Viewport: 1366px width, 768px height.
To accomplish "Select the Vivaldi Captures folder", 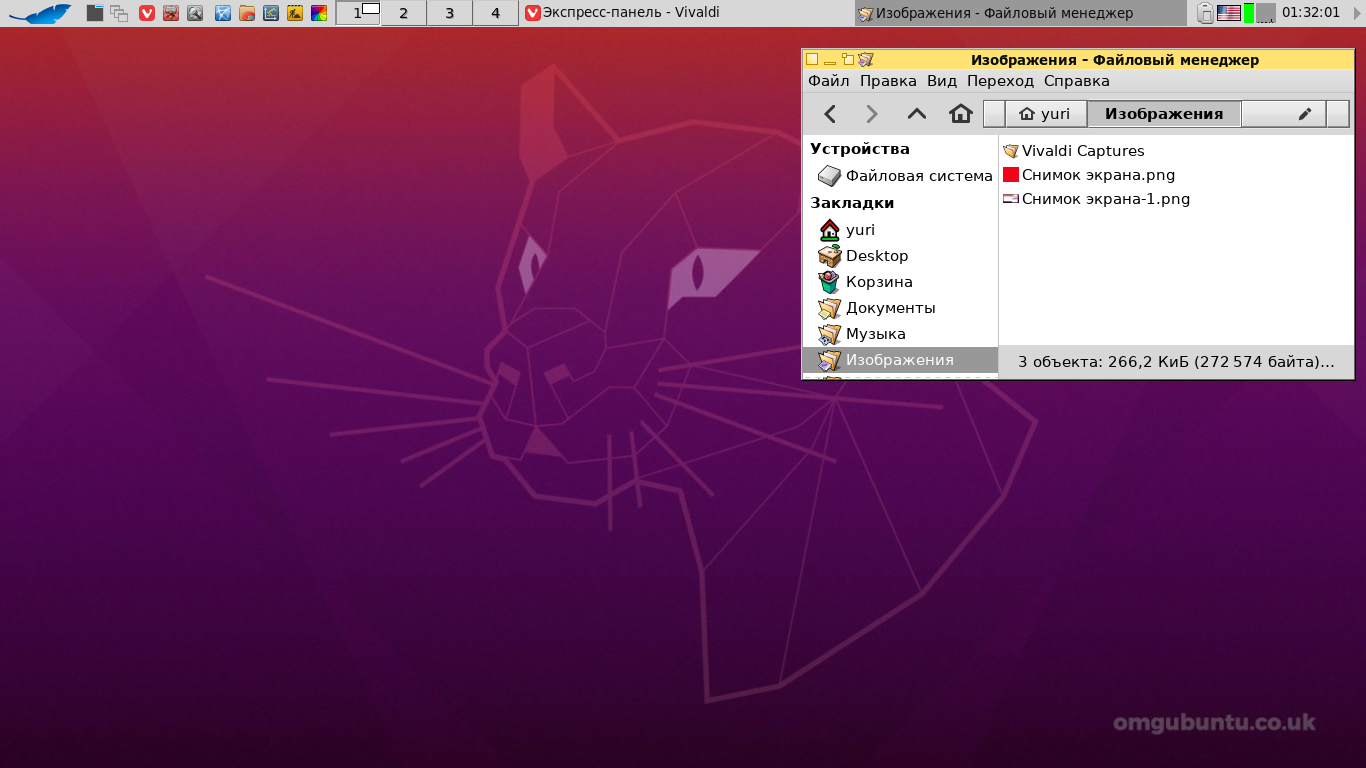I will click(1083, 151).
